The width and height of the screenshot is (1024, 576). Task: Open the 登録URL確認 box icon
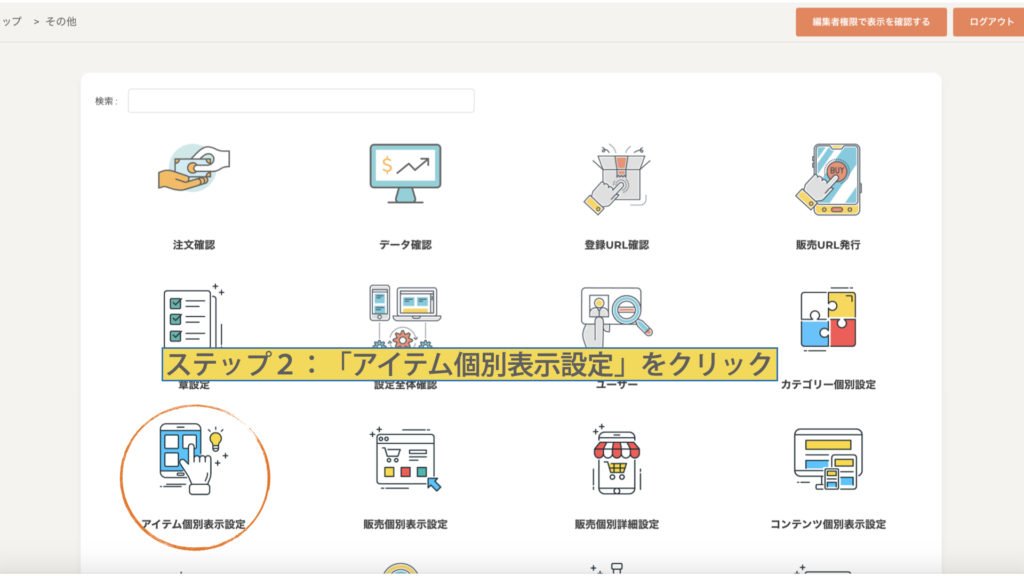616,178
